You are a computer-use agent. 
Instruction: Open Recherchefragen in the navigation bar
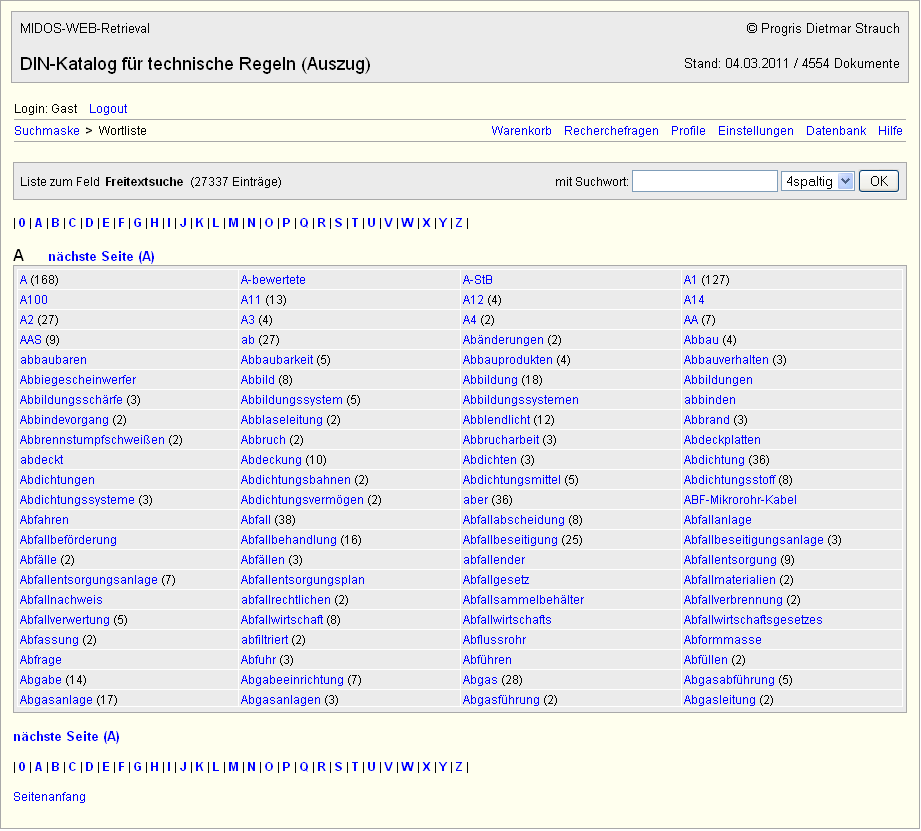pos(611,131)
